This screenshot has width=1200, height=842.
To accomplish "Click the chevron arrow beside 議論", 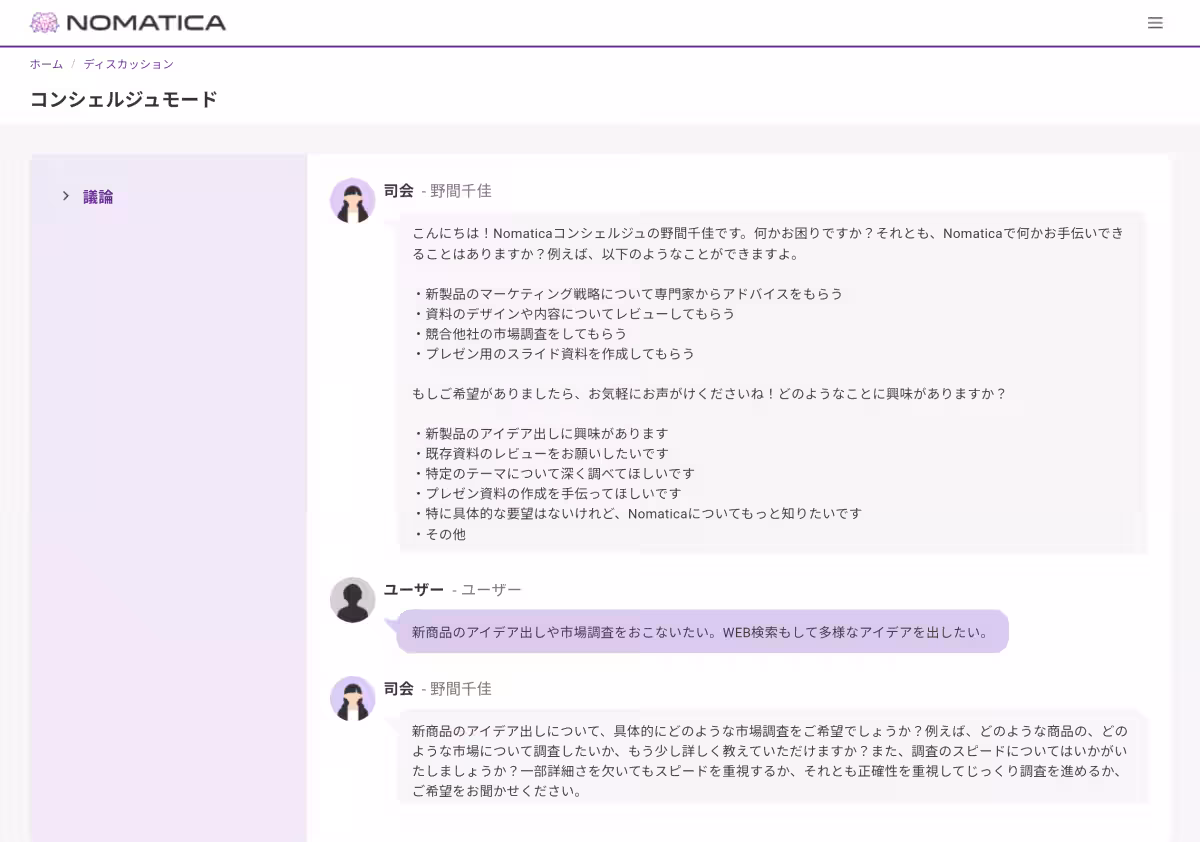I will 66,196.
